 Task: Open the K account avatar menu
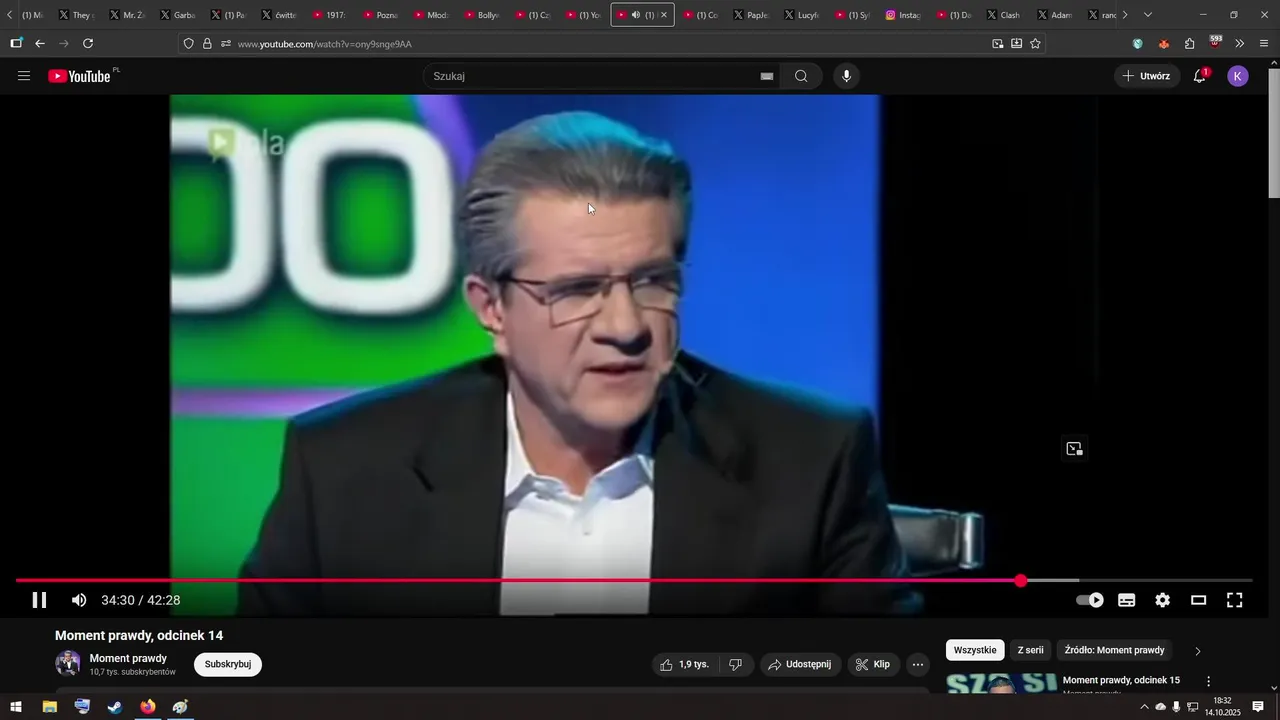(1238, 76)
